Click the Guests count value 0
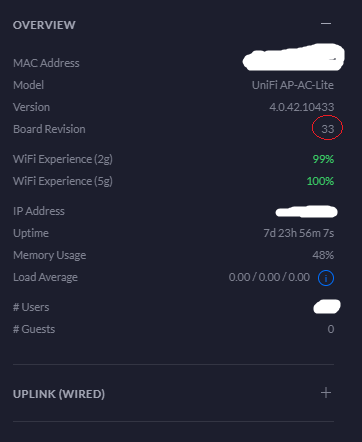 pos(331,329)
